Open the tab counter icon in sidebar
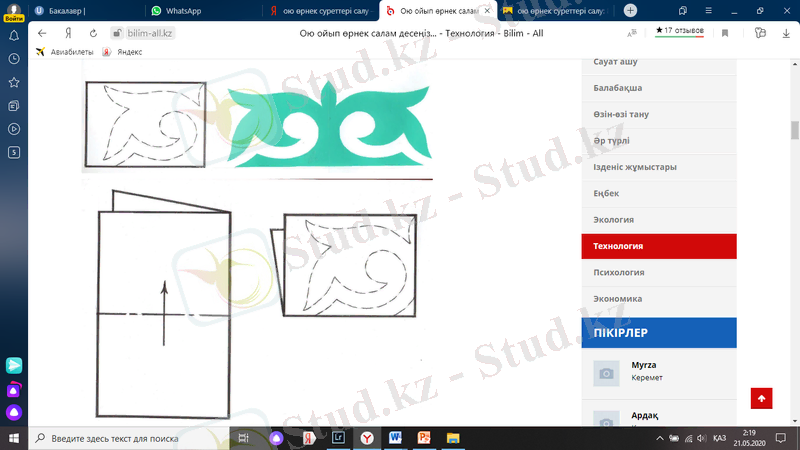800x450 pixels. pyautogui.click(x=14, y=153)
